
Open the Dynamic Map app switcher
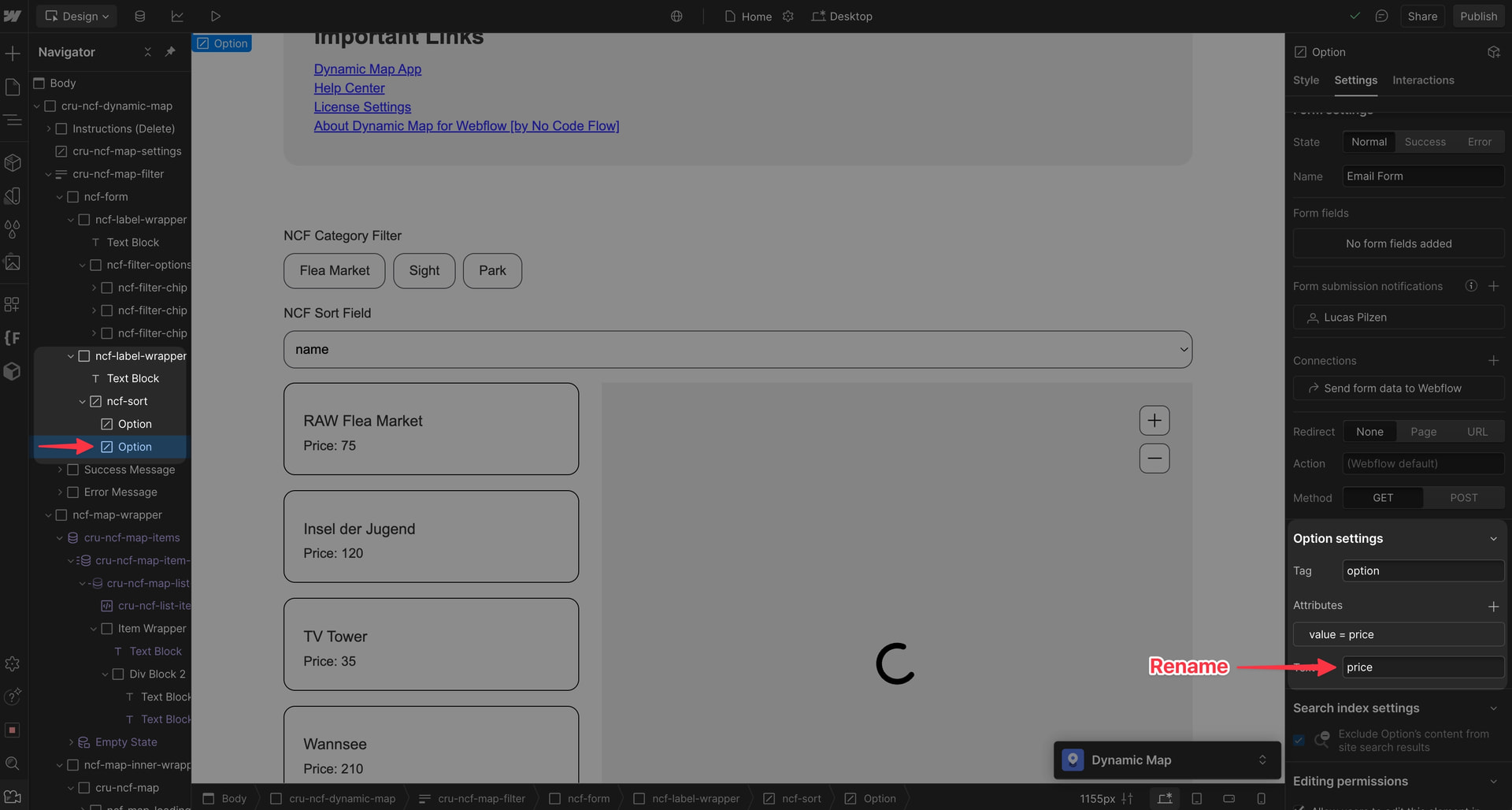[1167, 760]
